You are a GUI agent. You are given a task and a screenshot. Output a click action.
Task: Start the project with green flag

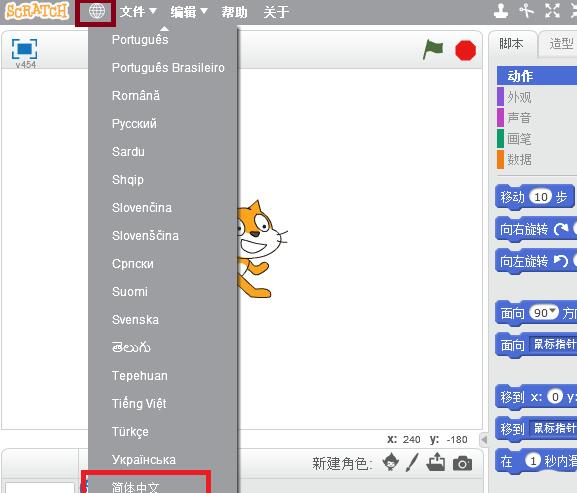433,49
